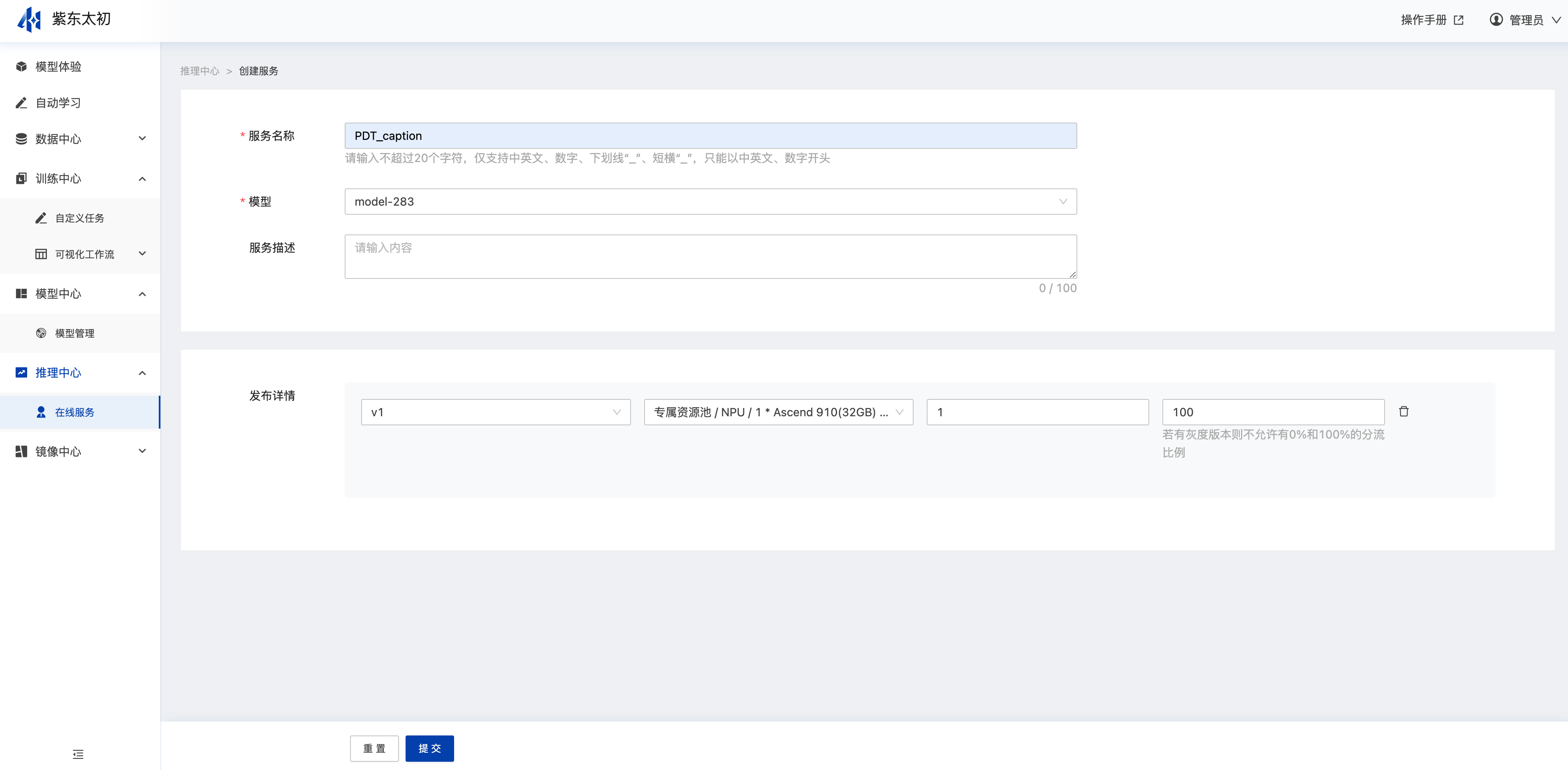Screen dimensions: 1568x770
Task: Click the 可视化工作流 table icon
Action: 41,254
